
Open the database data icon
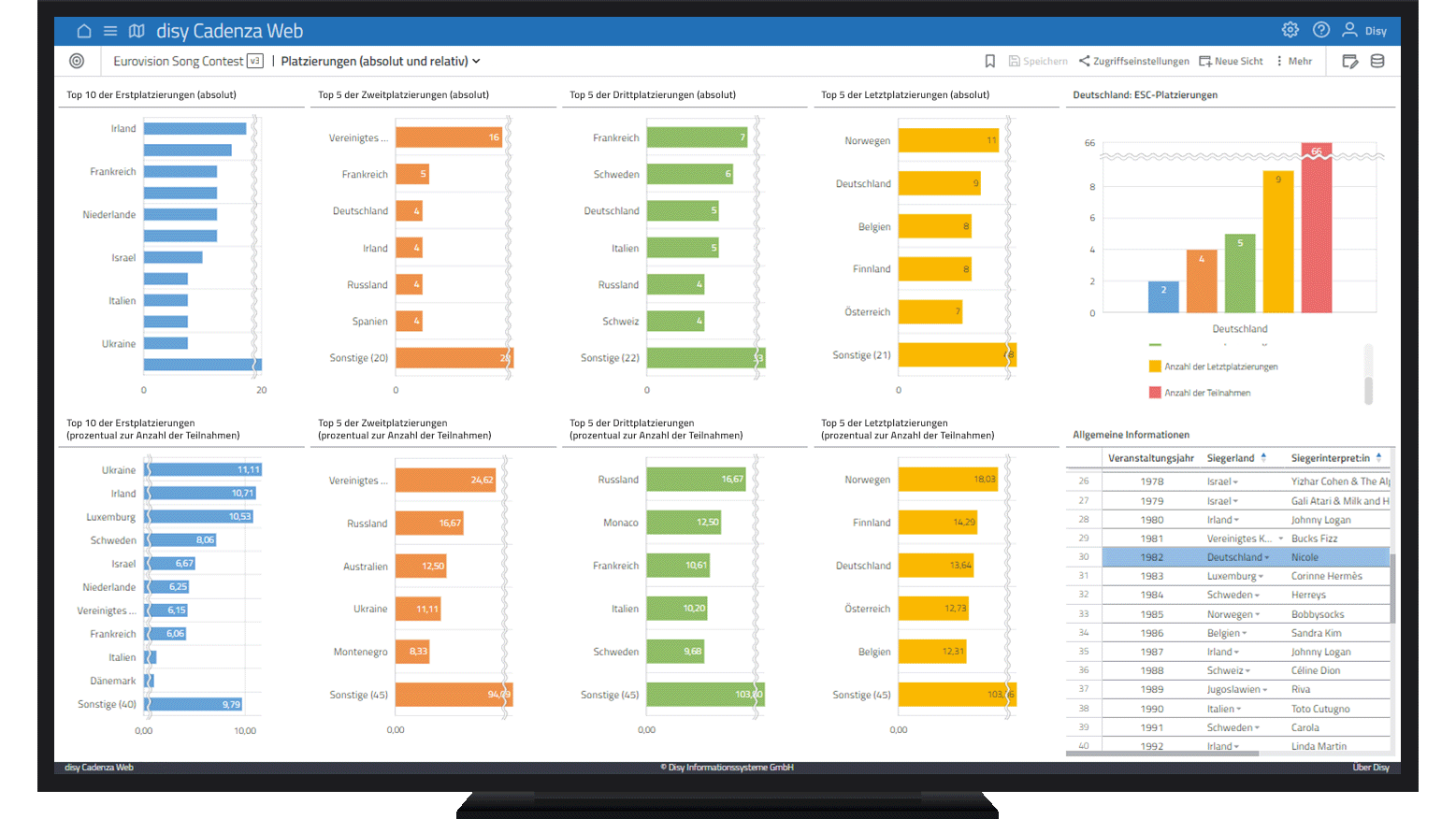(1377, 61)
